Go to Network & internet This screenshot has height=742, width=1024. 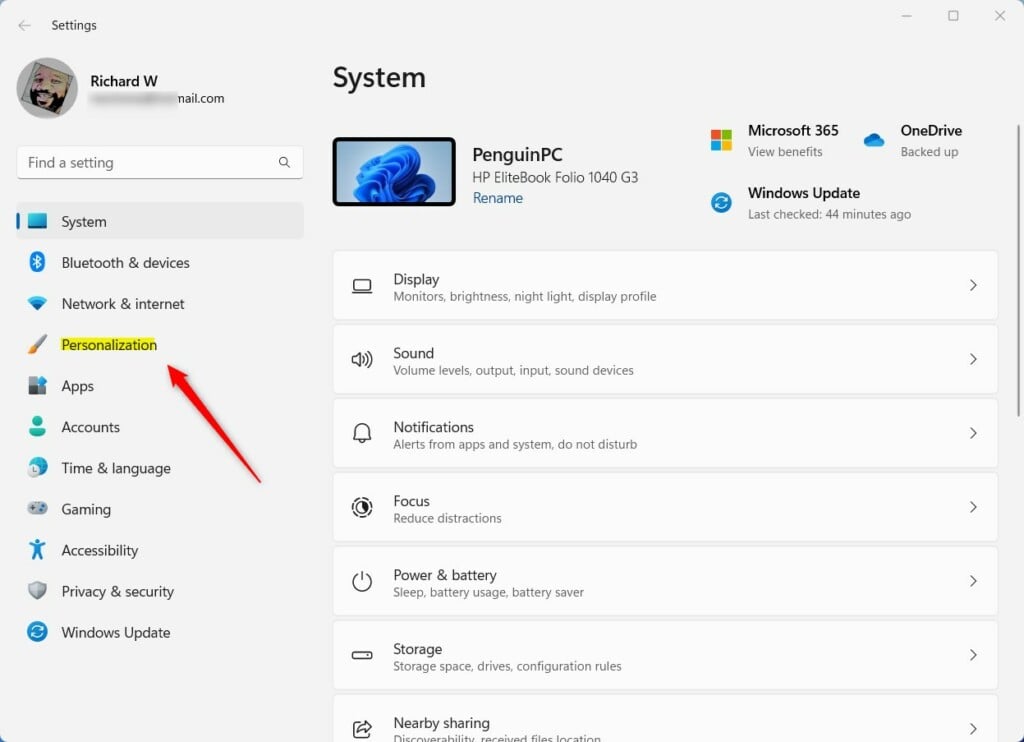tap(160, 303)
